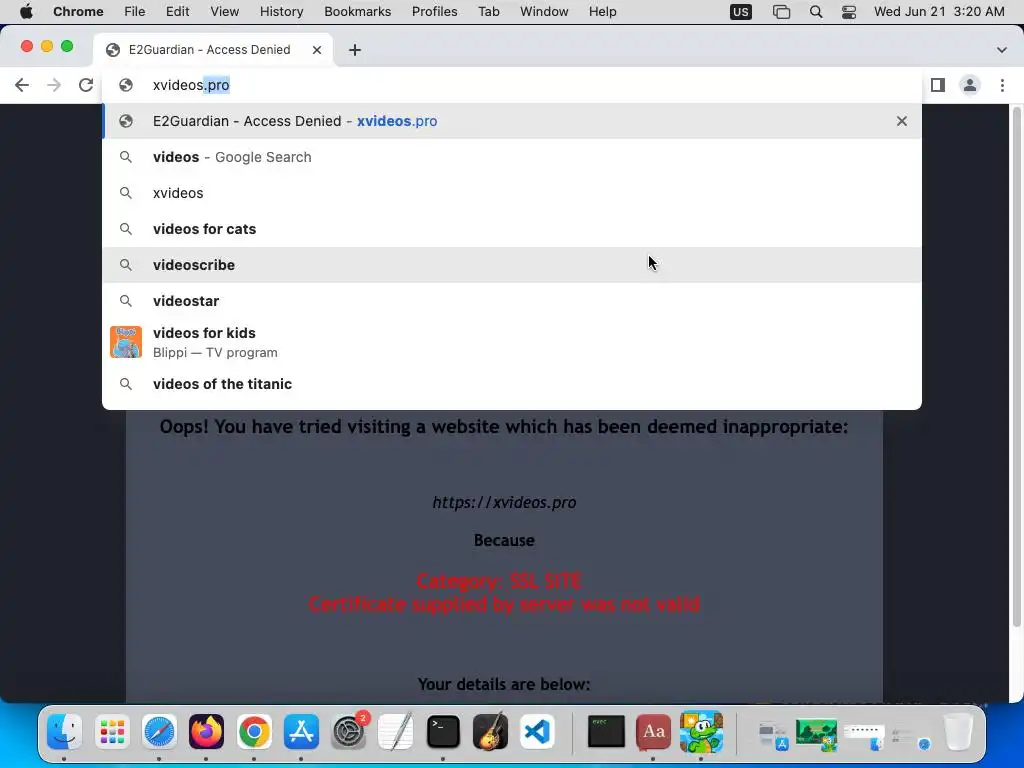The width and height of the screenshot is (1024, 768).
Task: Open the Window menu
Action: pos(544,12)
